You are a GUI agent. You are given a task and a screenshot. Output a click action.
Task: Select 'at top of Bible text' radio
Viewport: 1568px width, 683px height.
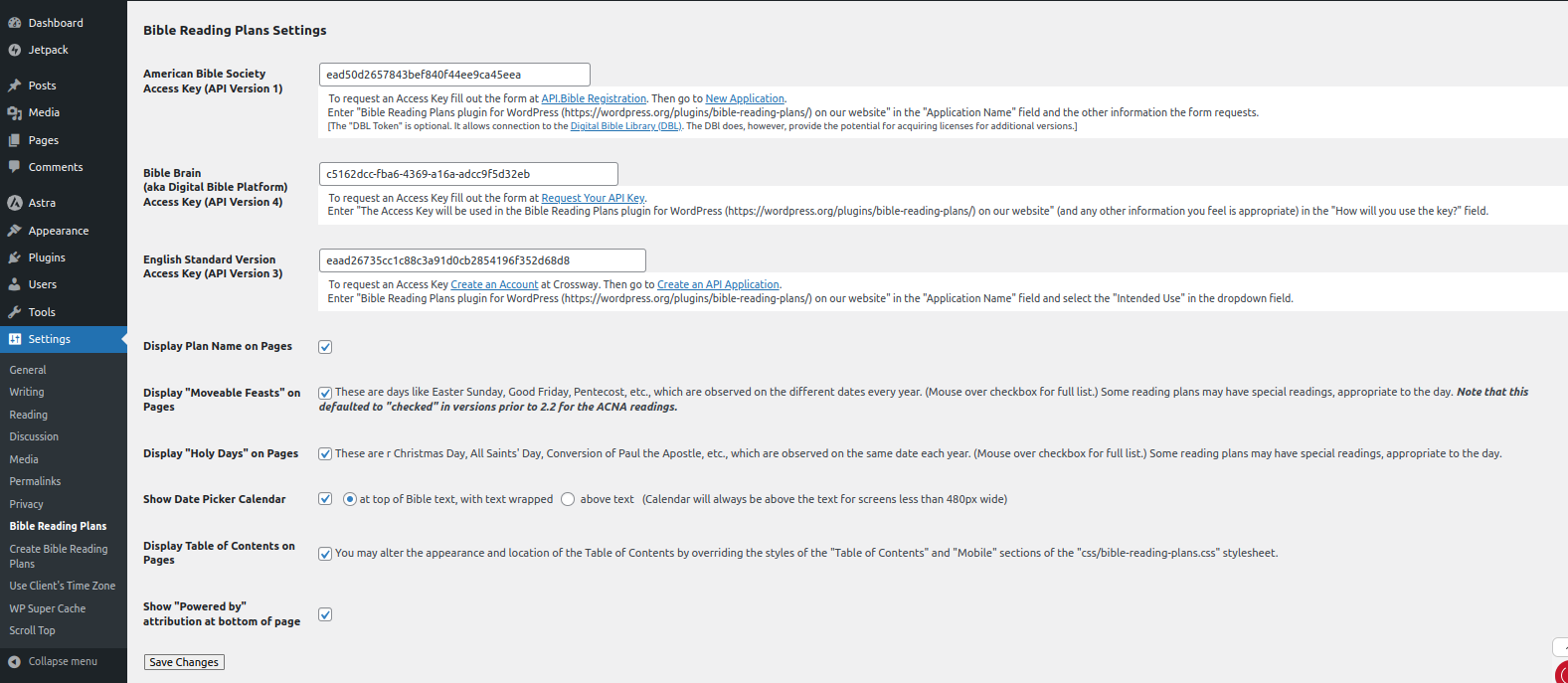point(350,499)
